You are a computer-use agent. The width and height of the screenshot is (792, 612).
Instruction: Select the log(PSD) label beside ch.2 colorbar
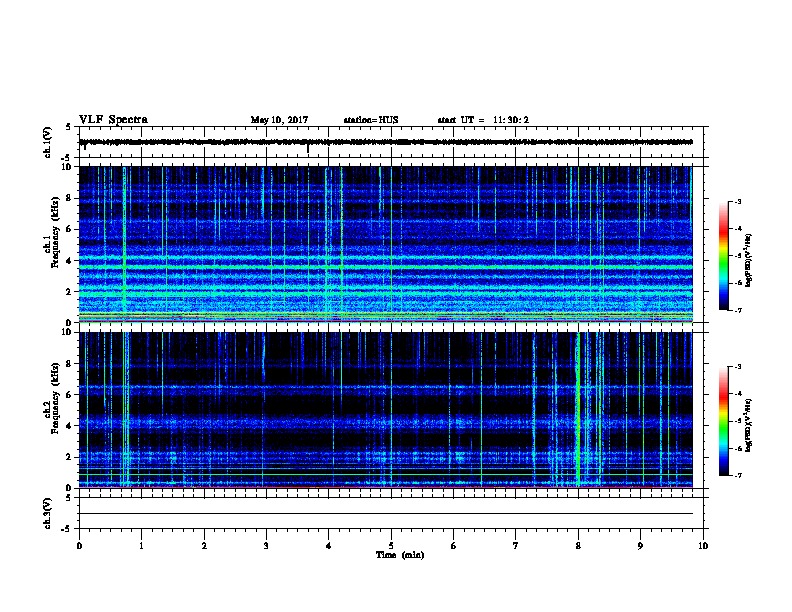tap(748, 425)
